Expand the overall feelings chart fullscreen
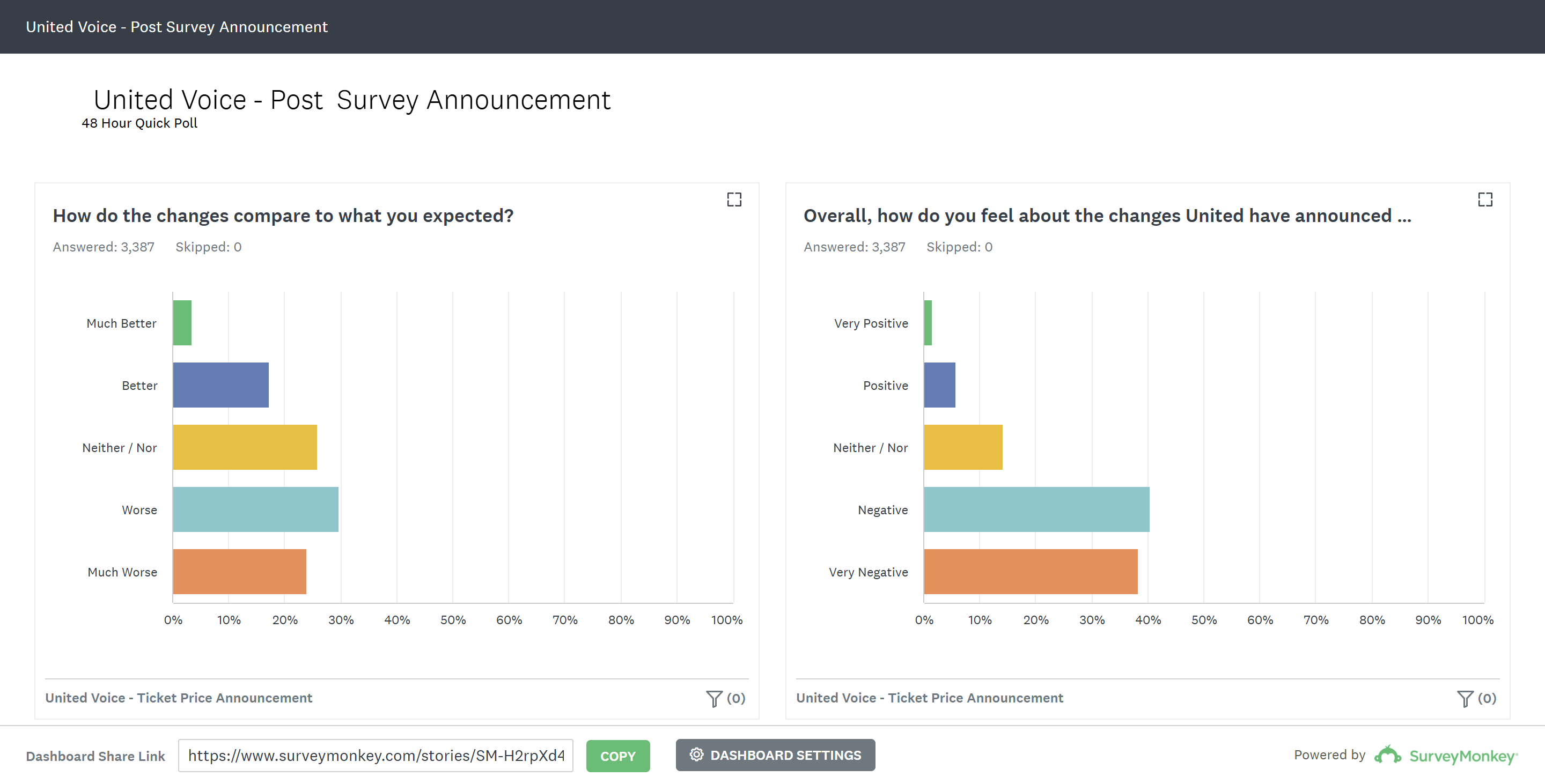 point(1485,199)
